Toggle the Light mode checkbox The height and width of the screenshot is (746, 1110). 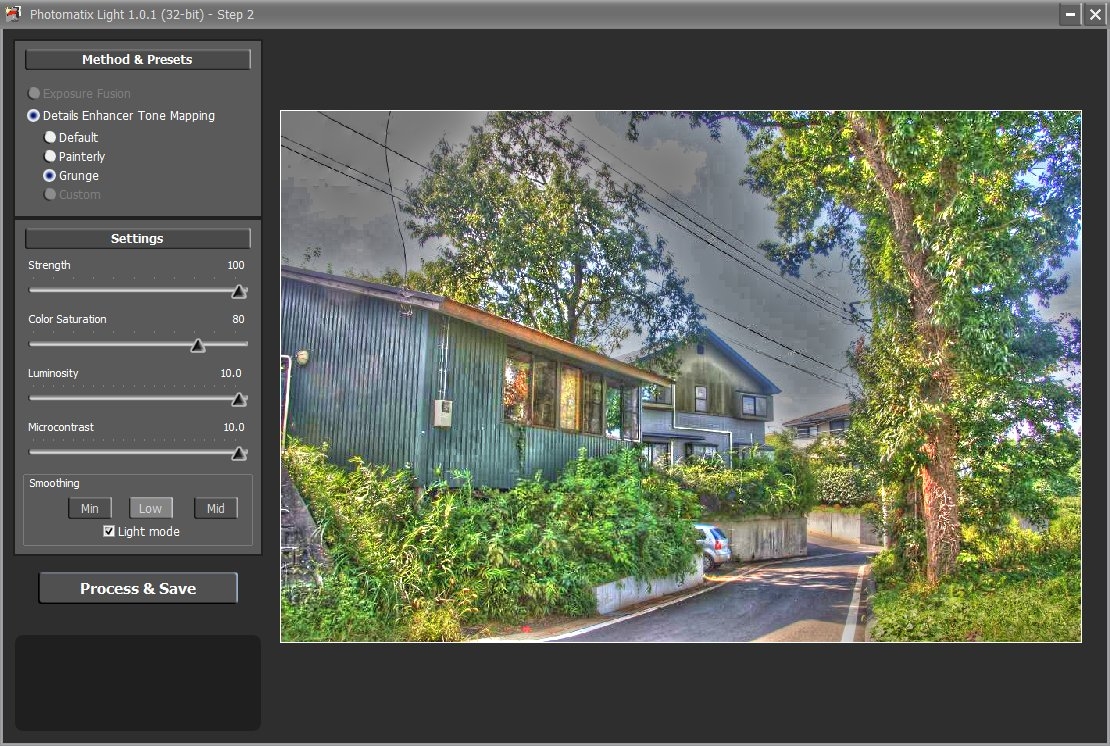click(109, 532)
